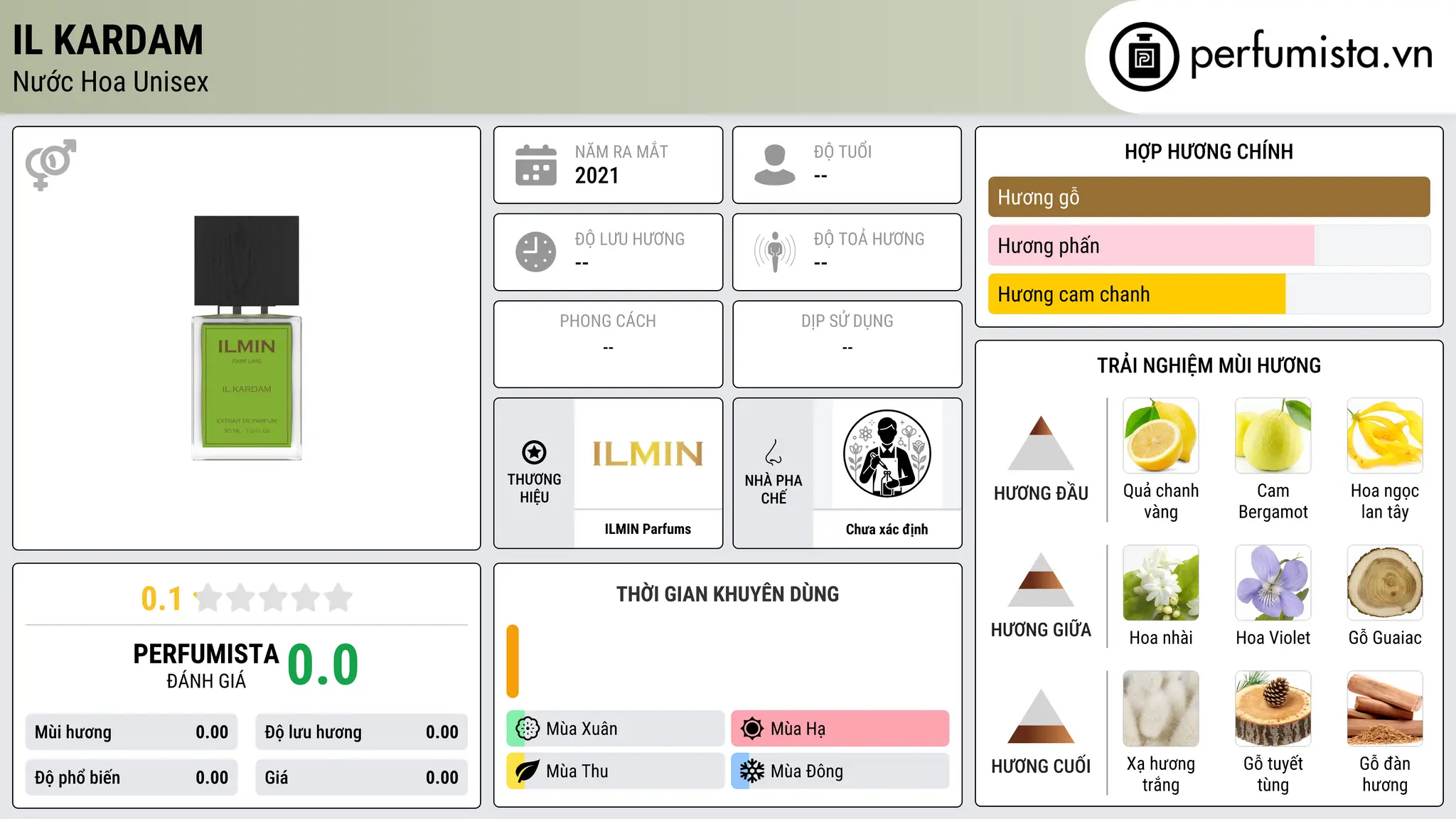This screenshot has height=819, width=1456.
Task: Select the Hoa ngọc lan tây note image
Action: click(x=1385, y=436)
